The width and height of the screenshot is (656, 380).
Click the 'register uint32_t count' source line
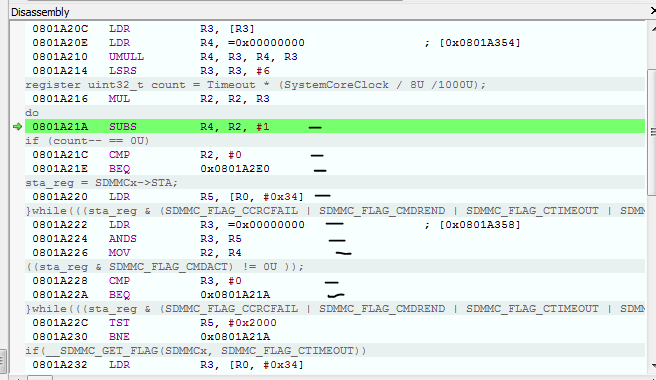pos(335,85)
